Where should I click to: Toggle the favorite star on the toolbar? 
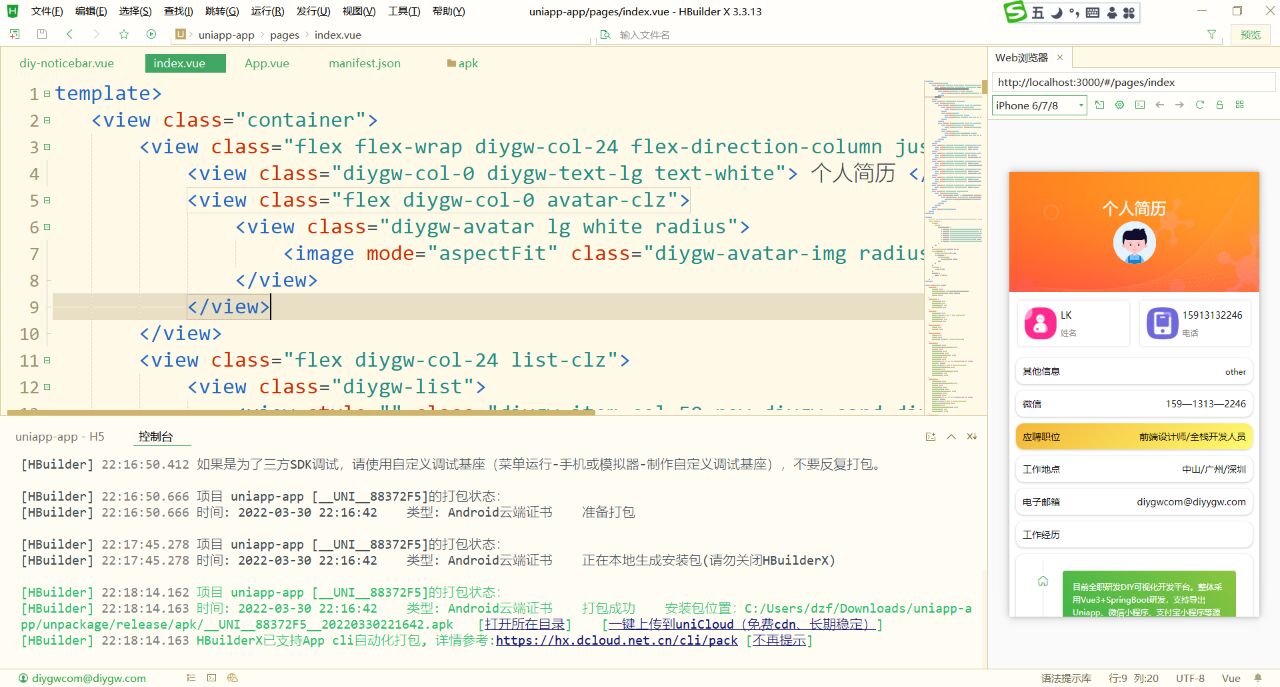click(124, 33)
